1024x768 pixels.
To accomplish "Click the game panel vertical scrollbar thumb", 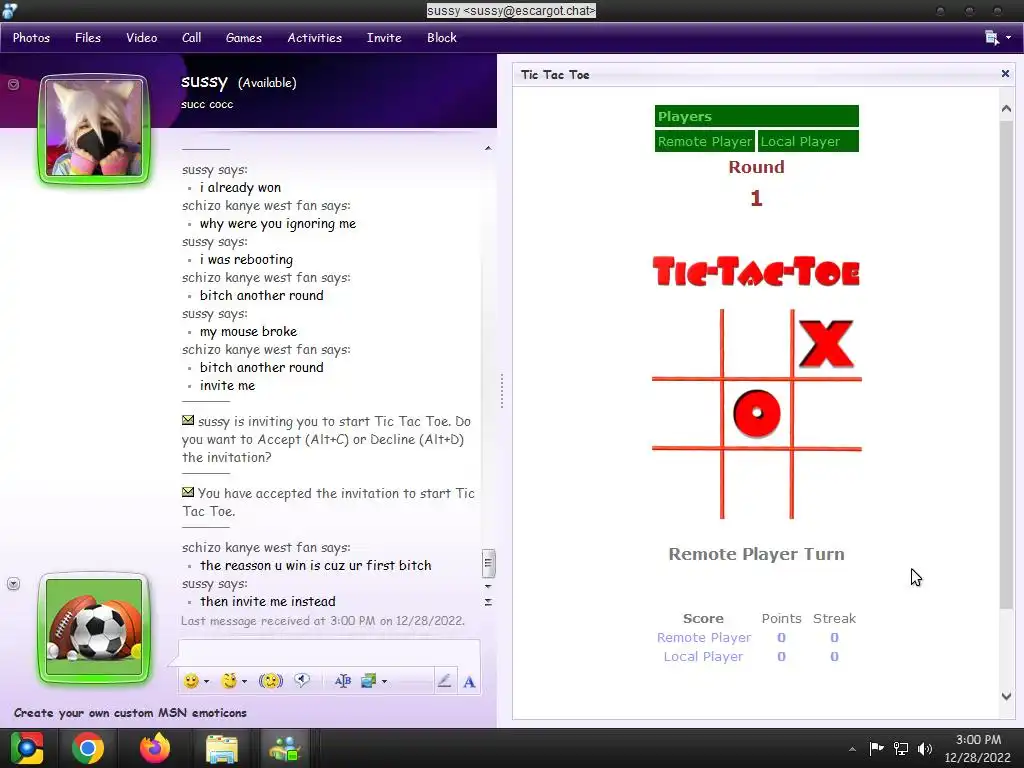I will tap(1006, 366).
